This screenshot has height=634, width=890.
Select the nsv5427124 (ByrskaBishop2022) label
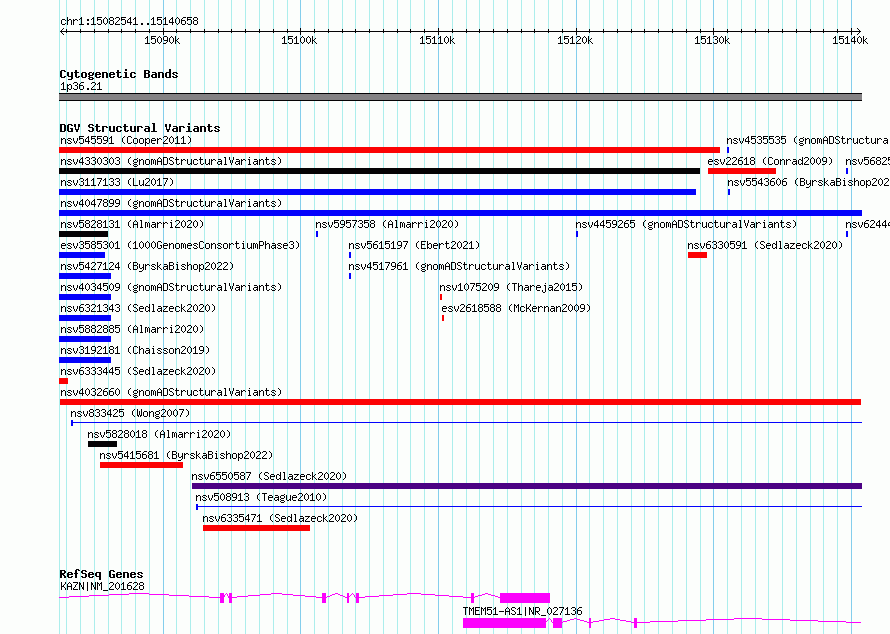coord(147,266)
